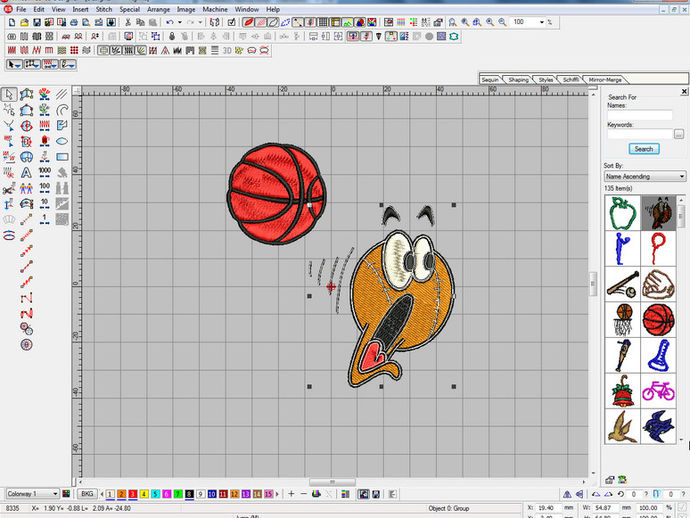Screen dimensions: 690x518
Task: Click the Save floppy disk icon
Action: coord(37,22)
